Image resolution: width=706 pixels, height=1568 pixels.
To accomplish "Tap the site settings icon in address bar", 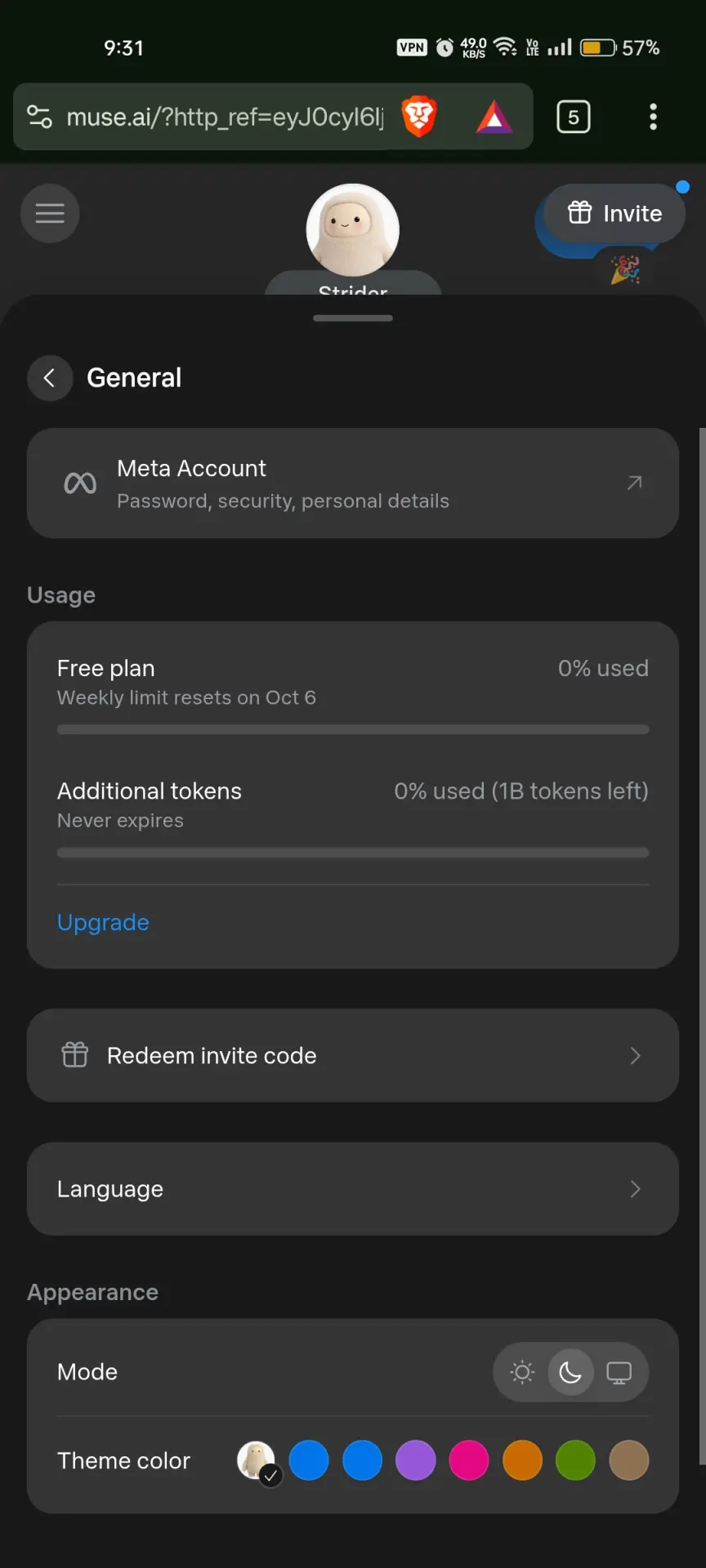I will point(40,117).
